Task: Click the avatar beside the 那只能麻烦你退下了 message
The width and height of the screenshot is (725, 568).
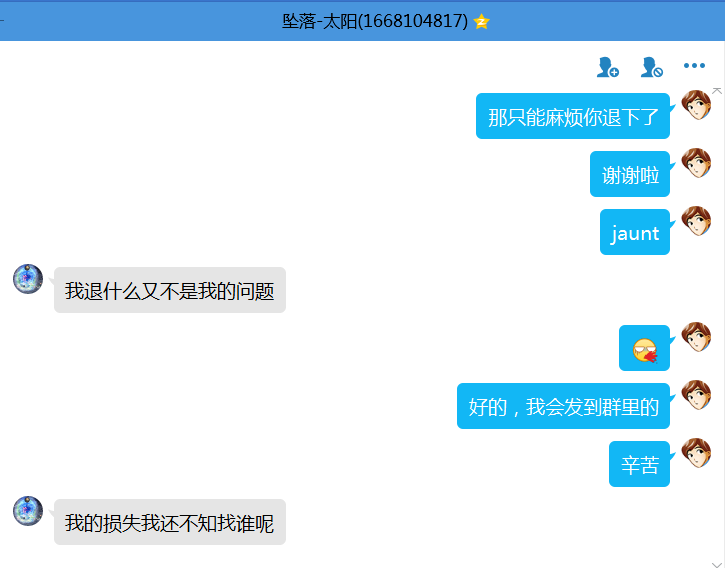Action: coord(696,104)
